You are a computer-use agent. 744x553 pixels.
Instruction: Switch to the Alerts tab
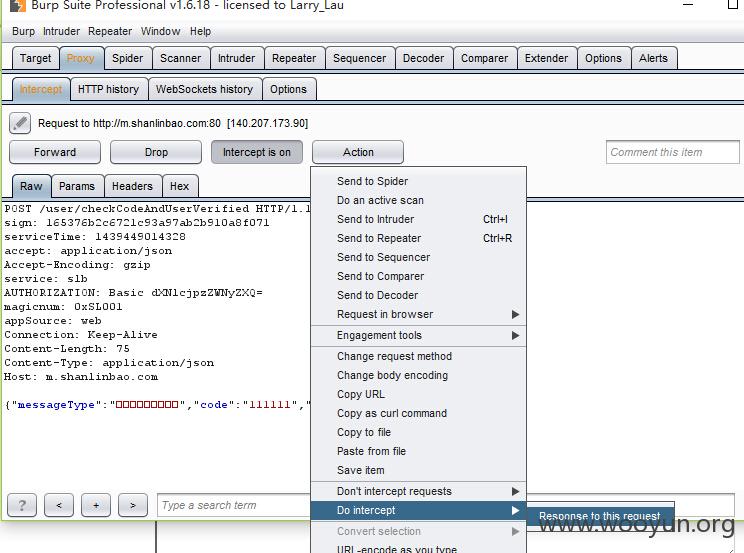[653, 58]
